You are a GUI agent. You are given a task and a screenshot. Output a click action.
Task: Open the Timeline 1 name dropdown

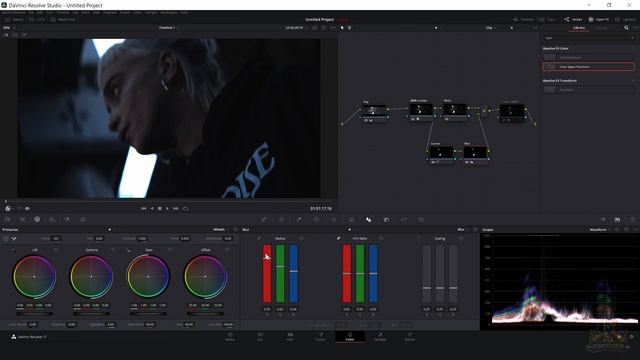pyautogui.click(x=169, y=28)
